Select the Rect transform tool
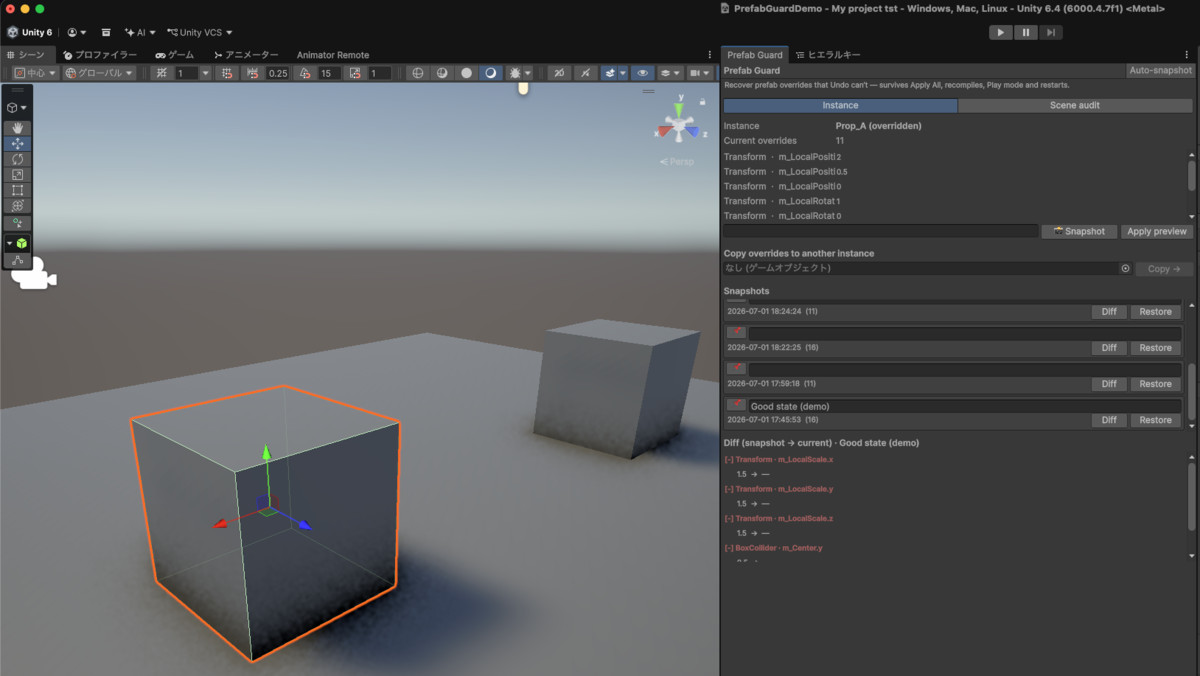Screen dimensions: 1200x676 point(17,190)
